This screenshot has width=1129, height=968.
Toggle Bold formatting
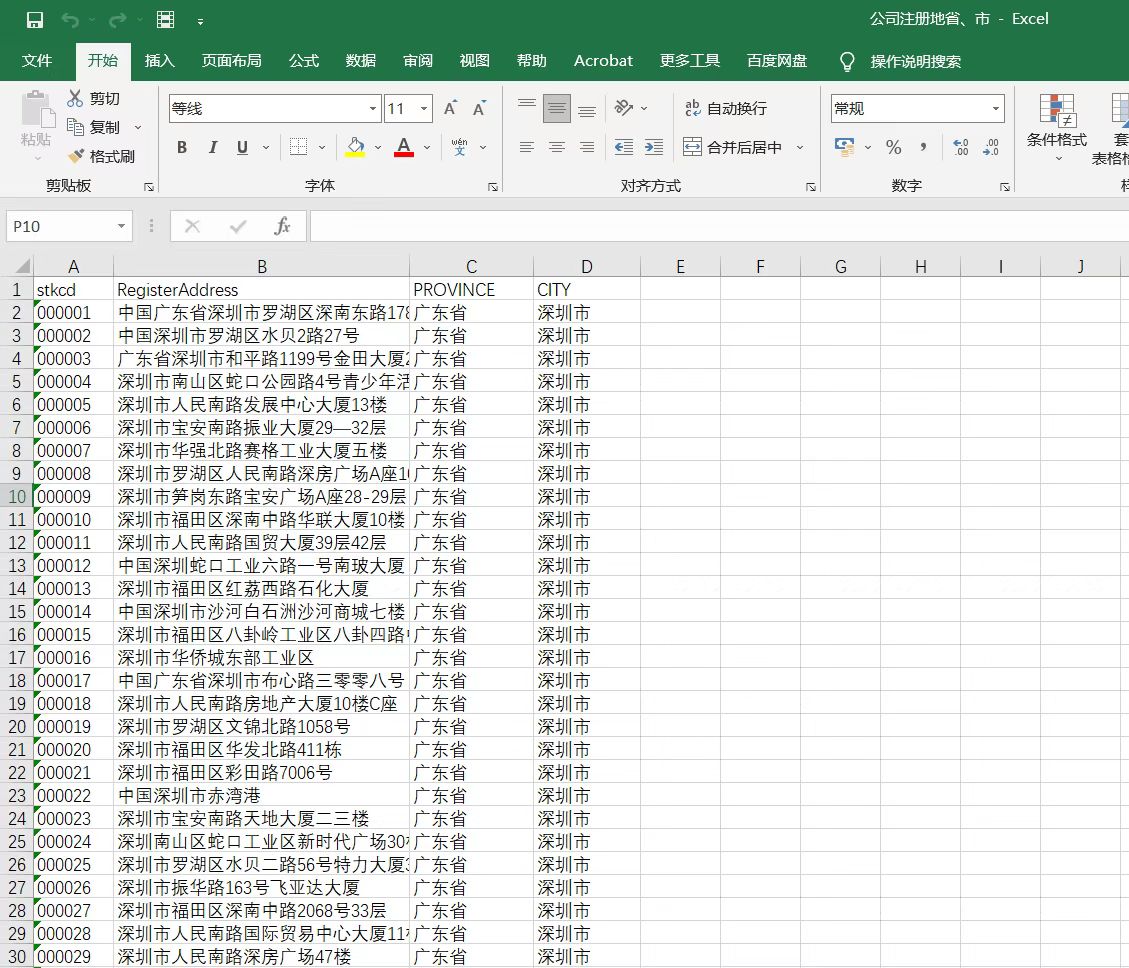(x=182, y=147)
